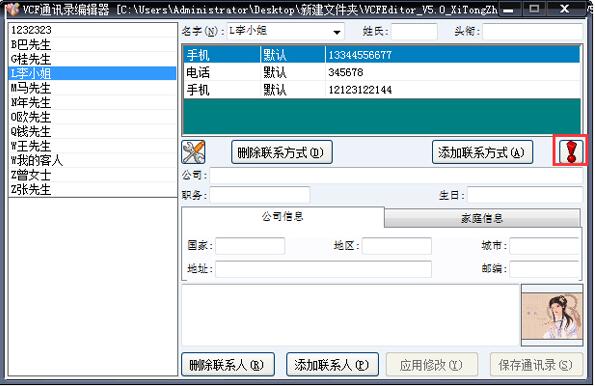Click the VCF editor title bar icon
Viewport: 595px width, 386px height.
[12, 9]
